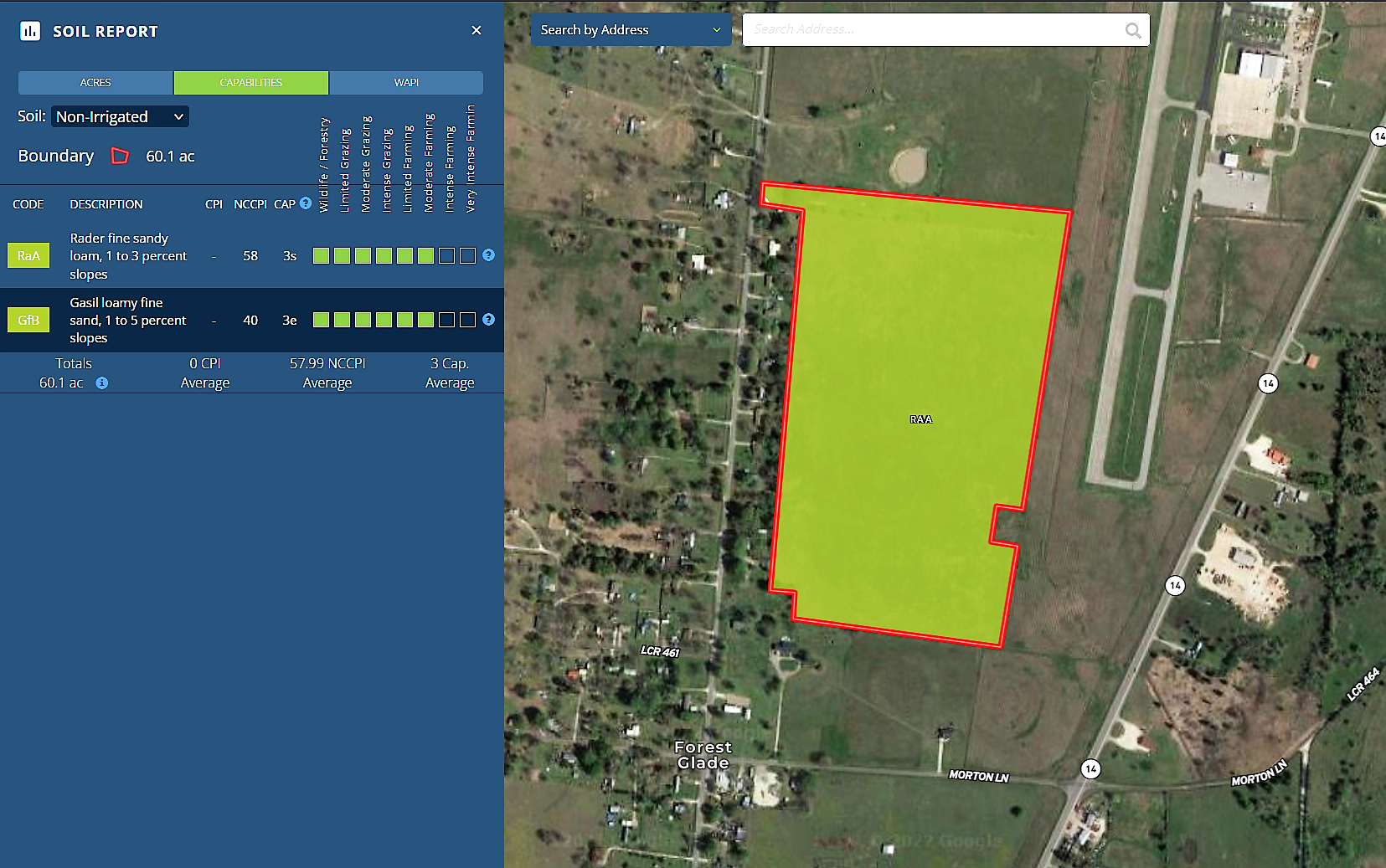Switch to the Acres tab
The width and height of the screenshot is (1386, 868).
tap(95, 83)
